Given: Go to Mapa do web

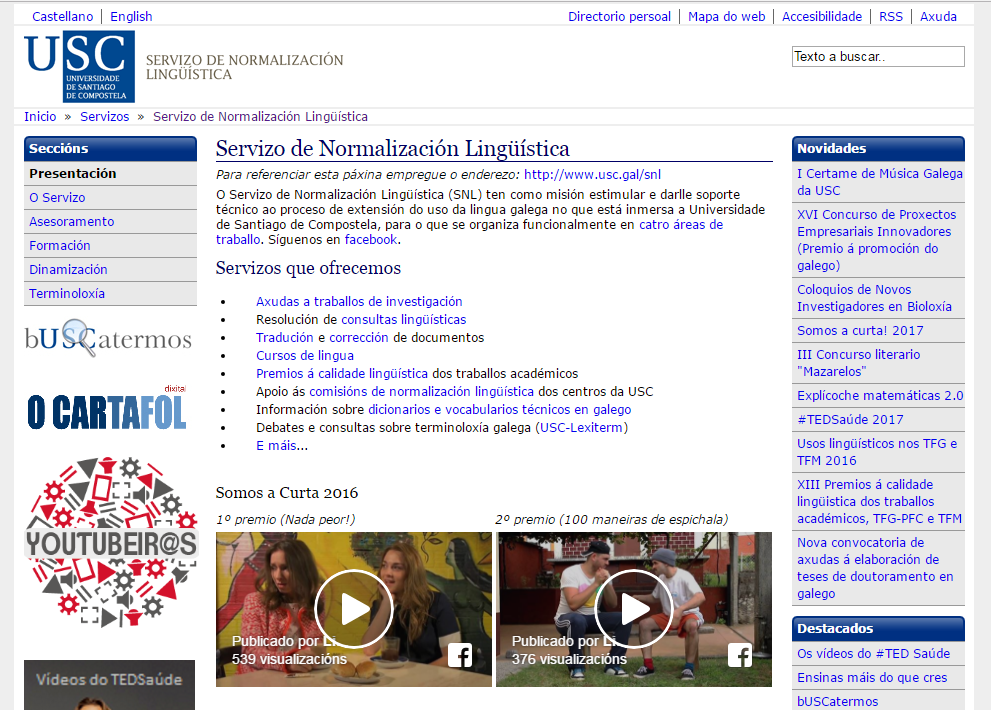Looking at the screenshot, I should pos(726,16).
